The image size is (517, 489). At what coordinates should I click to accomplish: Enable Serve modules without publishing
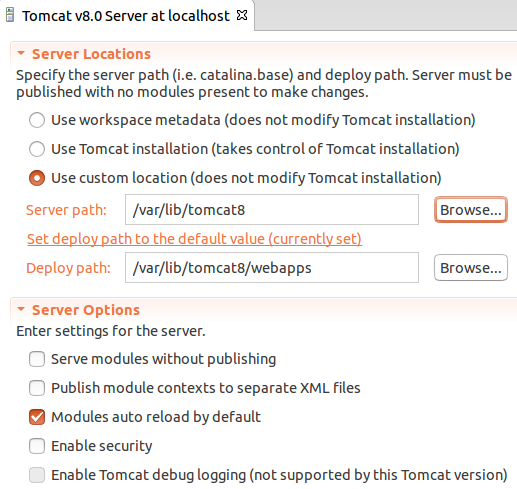pyautogui.click(x=37, y=359)
